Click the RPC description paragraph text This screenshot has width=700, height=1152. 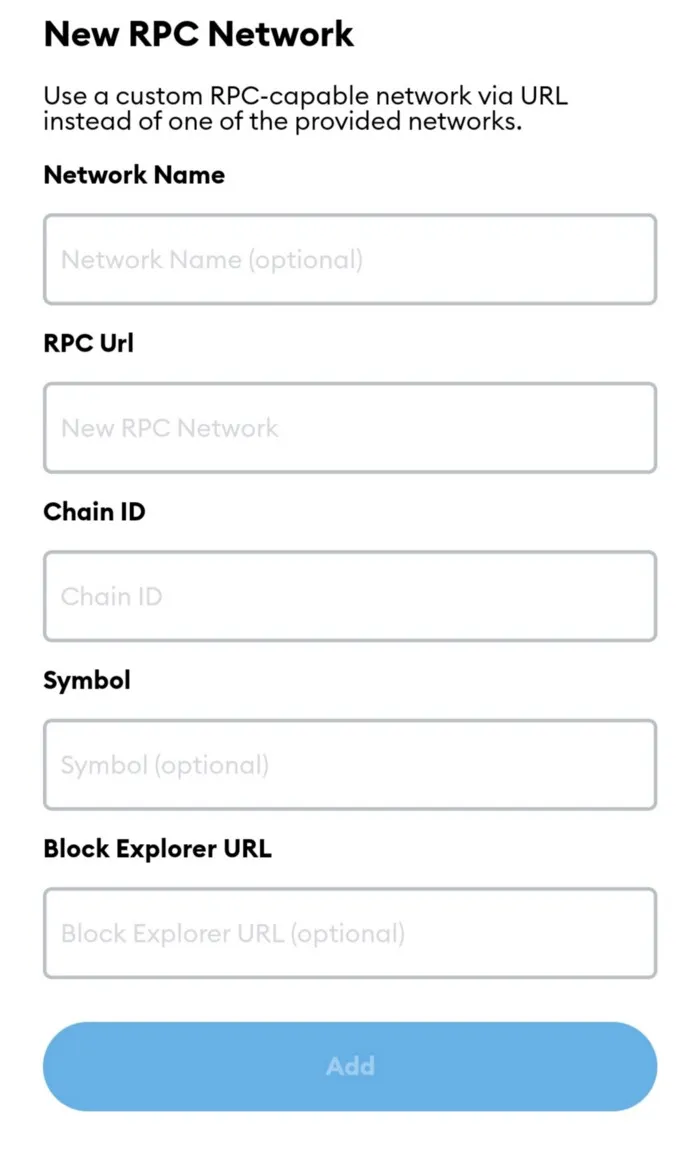click(x=305, y=108)
